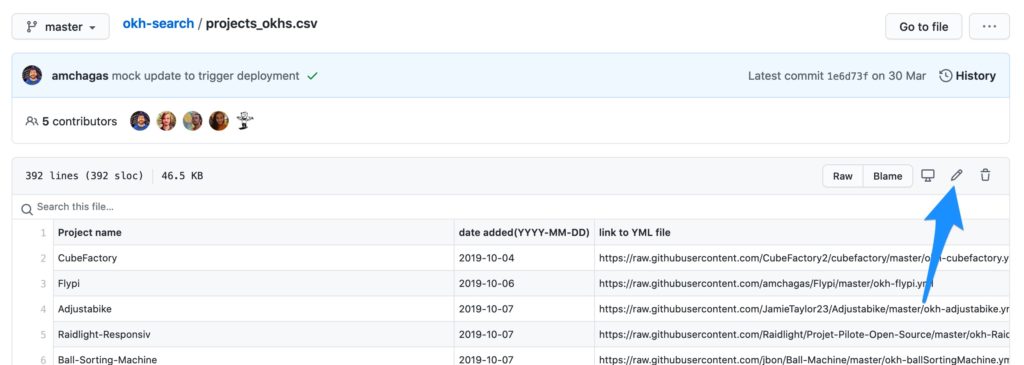Select the okh-flypi.yml link cell
The width and height of the screenshot is (1024, 365).
pyautogui.click(x=802, y=283)
